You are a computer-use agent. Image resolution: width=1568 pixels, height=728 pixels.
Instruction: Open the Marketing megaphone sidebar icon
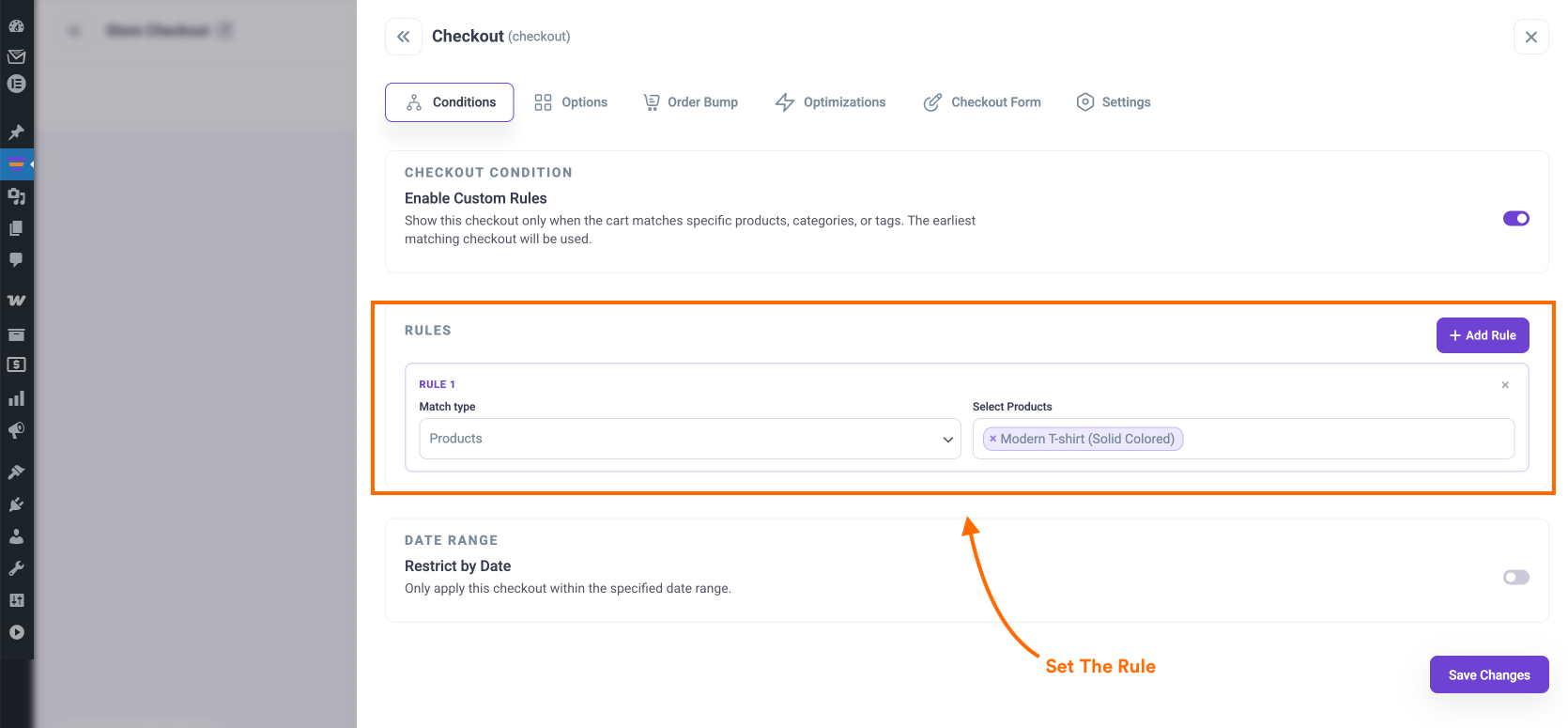[x=16, y=430]
